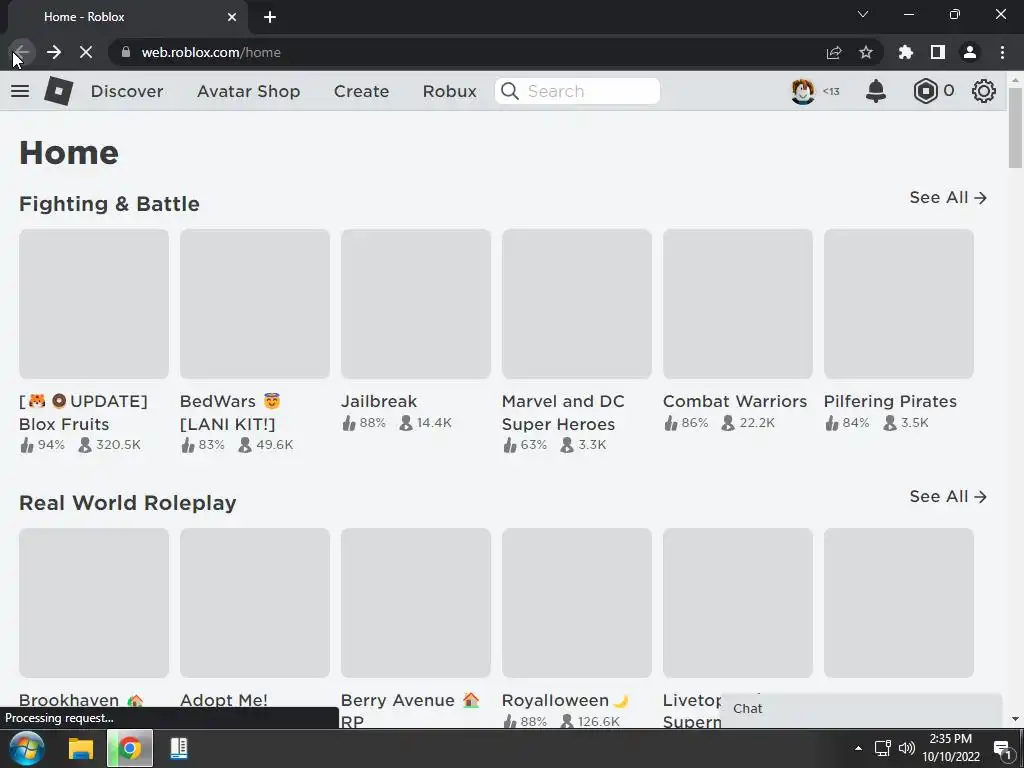Open the BedWars game thumbnail
1024x768 pixels.
[255, 304]
